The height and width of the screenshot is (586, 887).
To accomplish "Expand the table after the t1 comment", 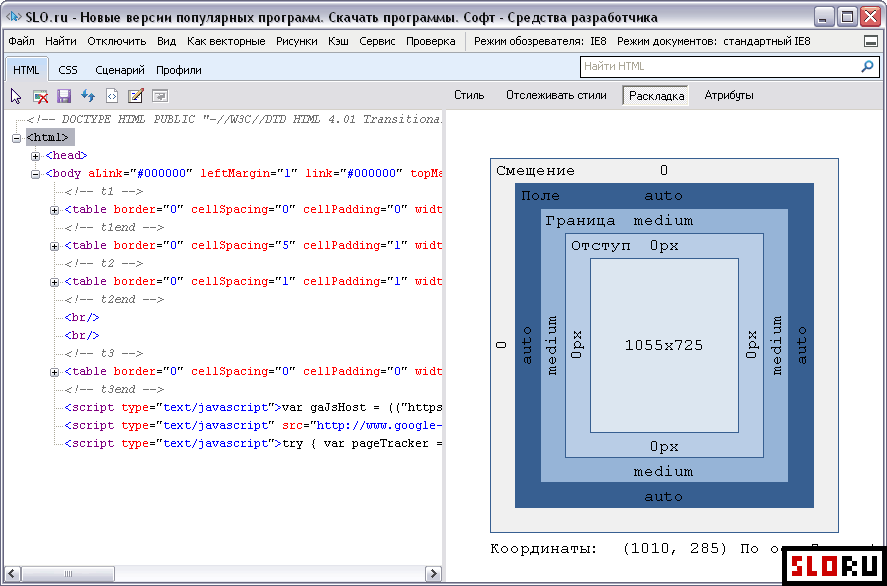I will tap(54, 210).
